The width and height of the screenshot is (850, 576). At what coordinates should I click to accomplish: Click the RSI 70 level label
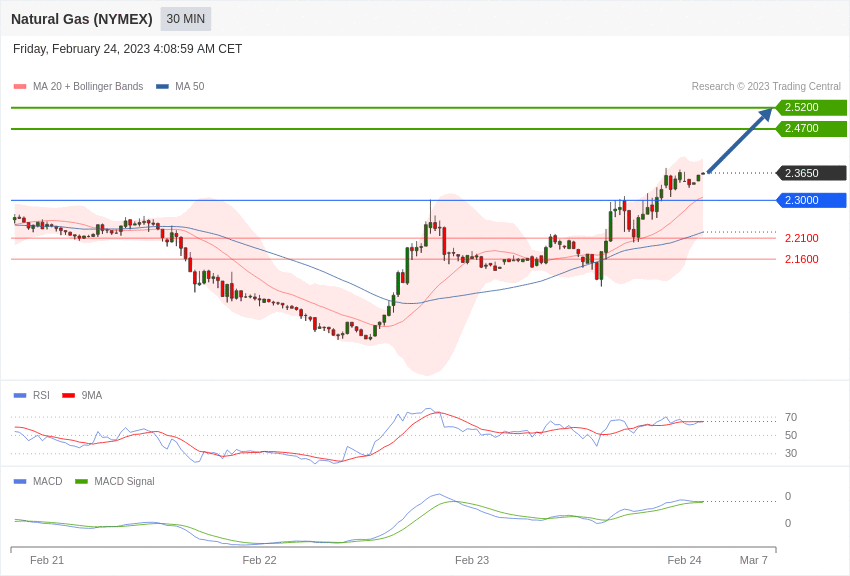coord(791,417)
